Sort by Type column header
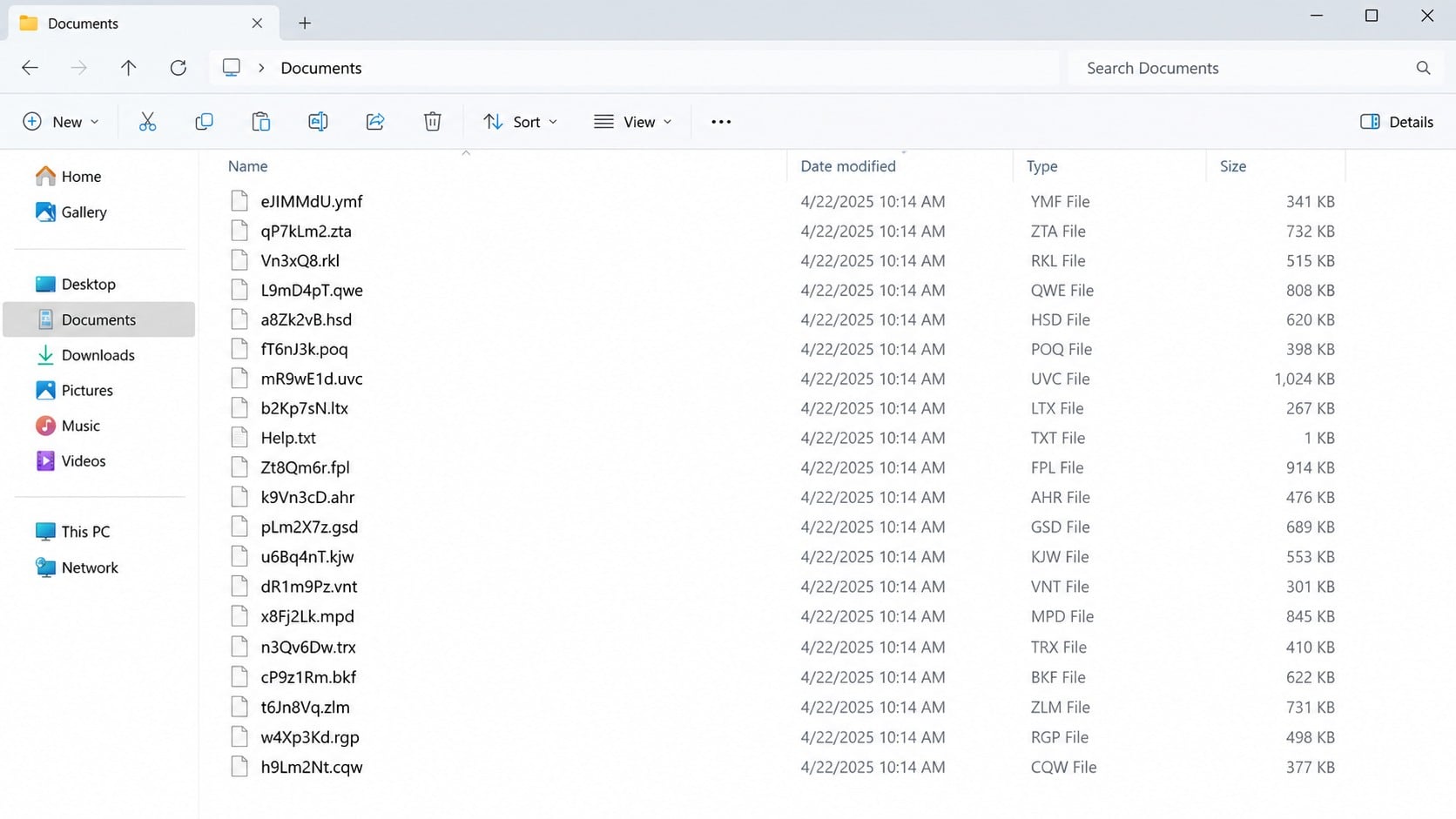This screenshot has height=819, width=1456. pyautogui.click(x=1042, y=166)
